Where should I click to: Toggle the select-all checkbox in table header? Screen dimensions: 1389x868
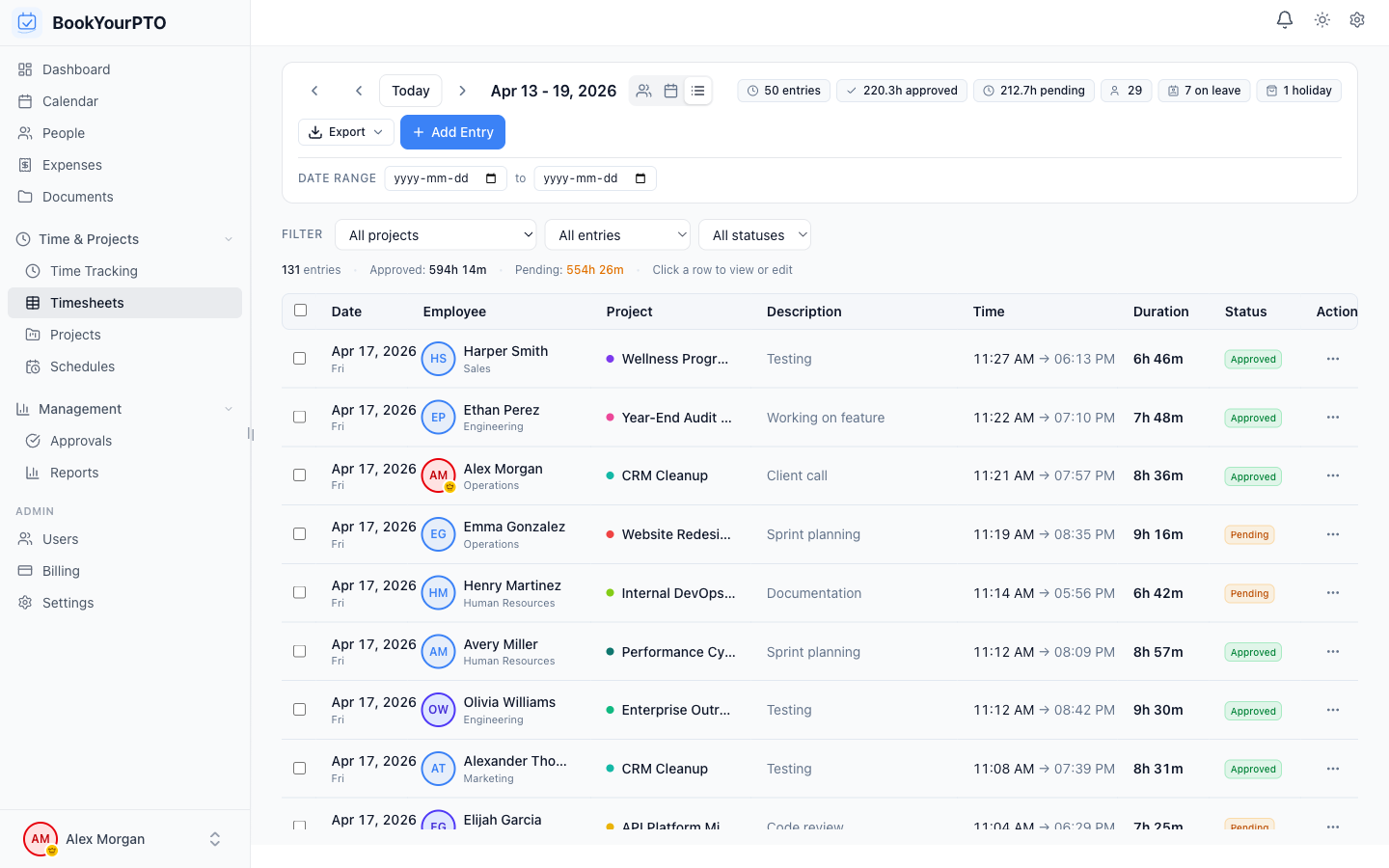pyautogui.click(x=300, y=311)
